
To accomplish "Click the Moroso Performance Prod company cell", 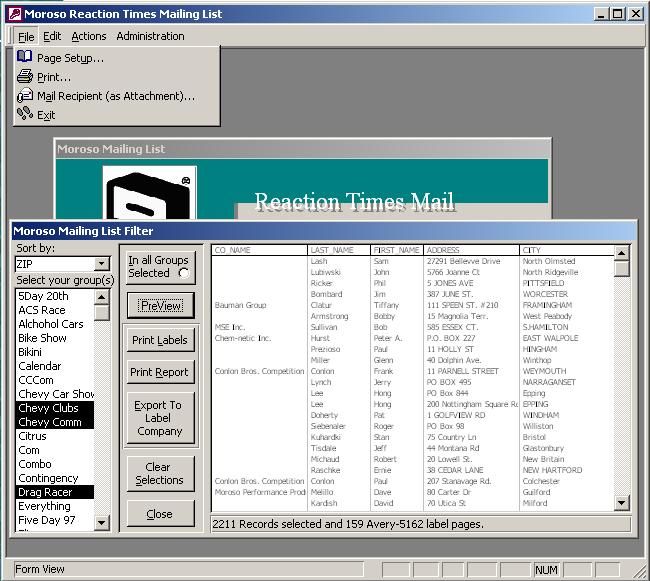I will click(260, 492).
